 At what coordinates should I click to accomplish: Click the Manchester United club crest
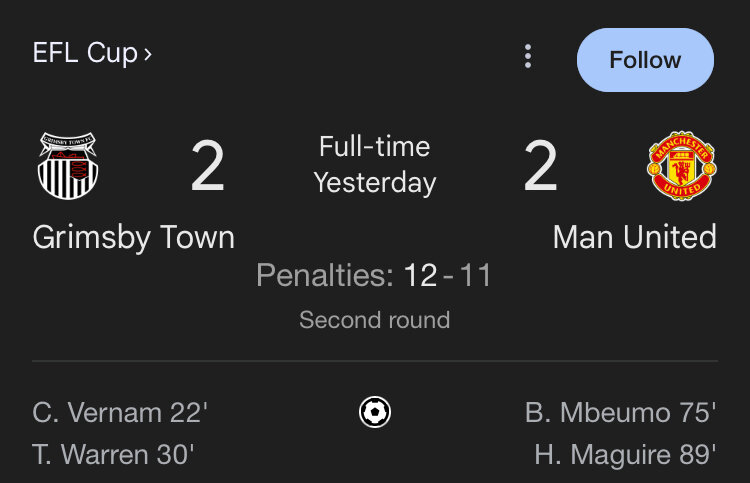click(x=682, y=165)
